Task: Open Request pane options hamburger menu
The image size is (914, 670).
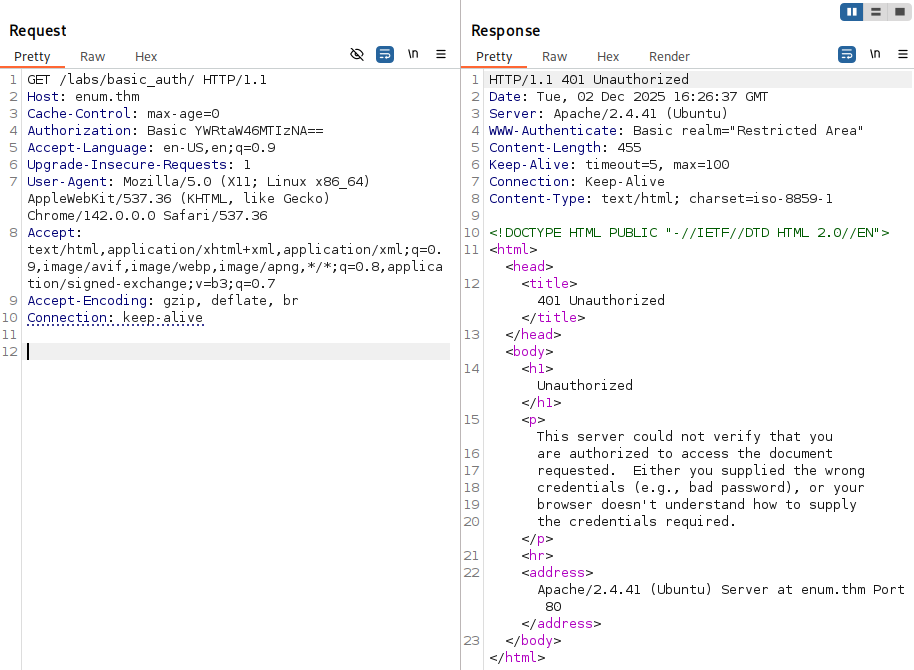Action: pos(441,54)
